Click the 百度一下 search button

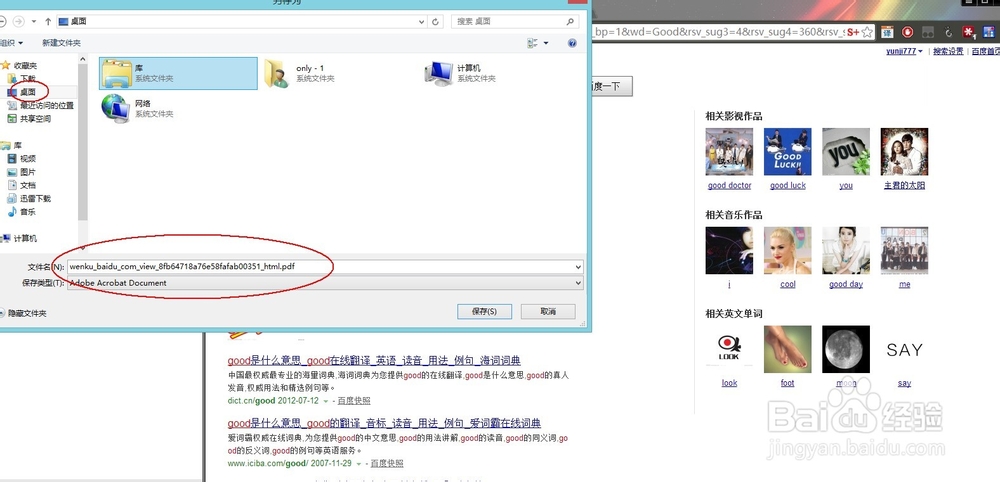pyautogui.click(x=612, y=86)
